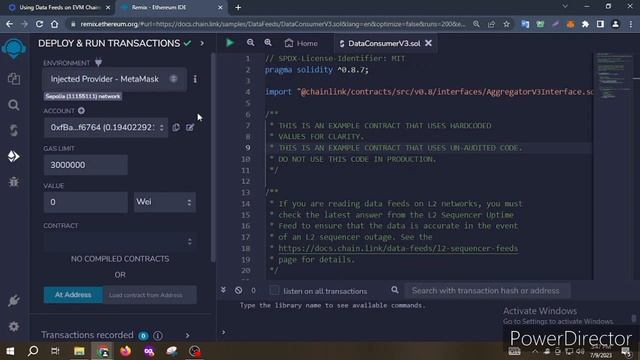Open Remix Settings gear icon
The width and height of the screenshot is (640, 360).
[14, 327]
